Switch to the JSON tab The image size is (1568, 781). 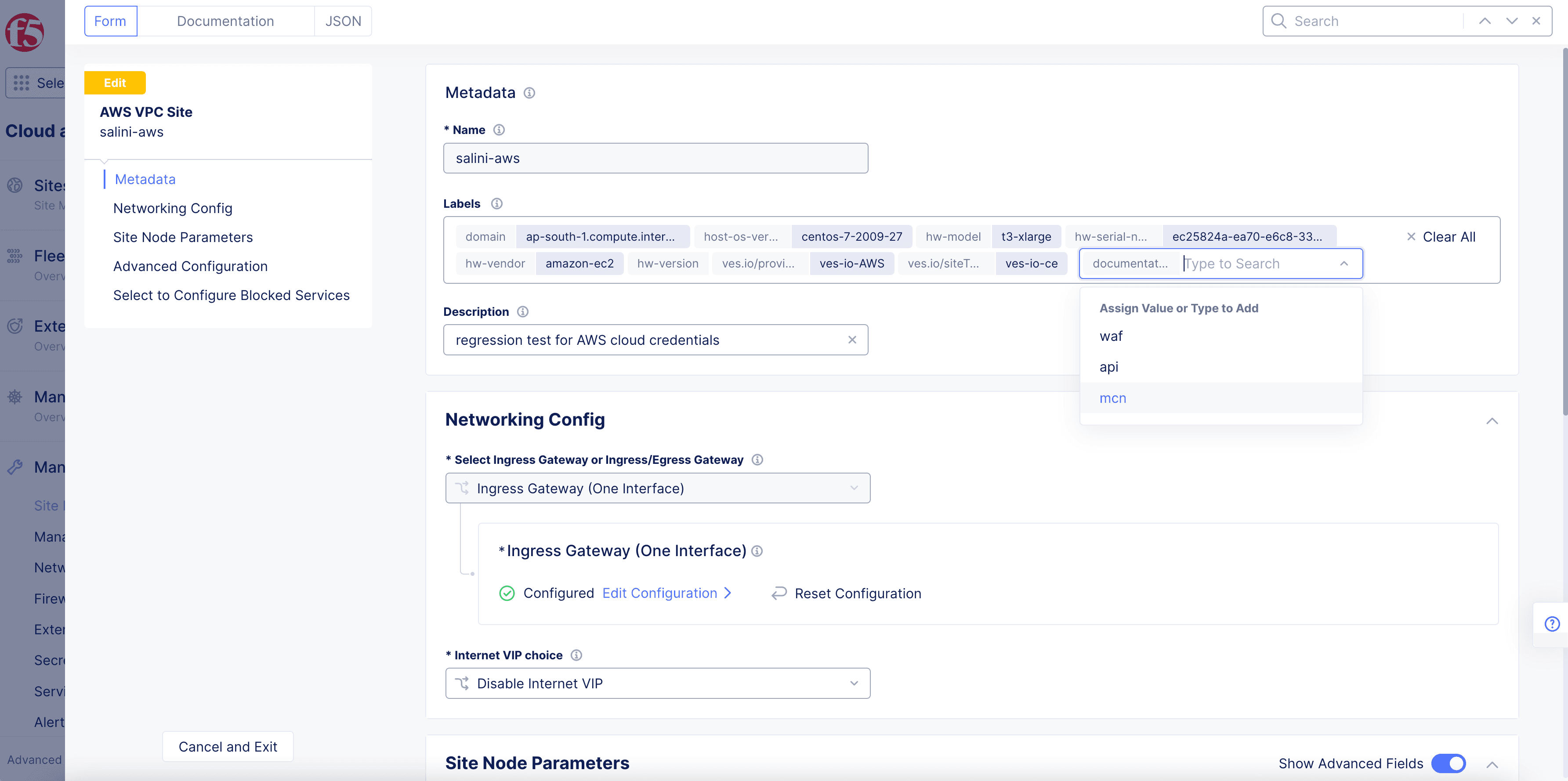point(343,22)
